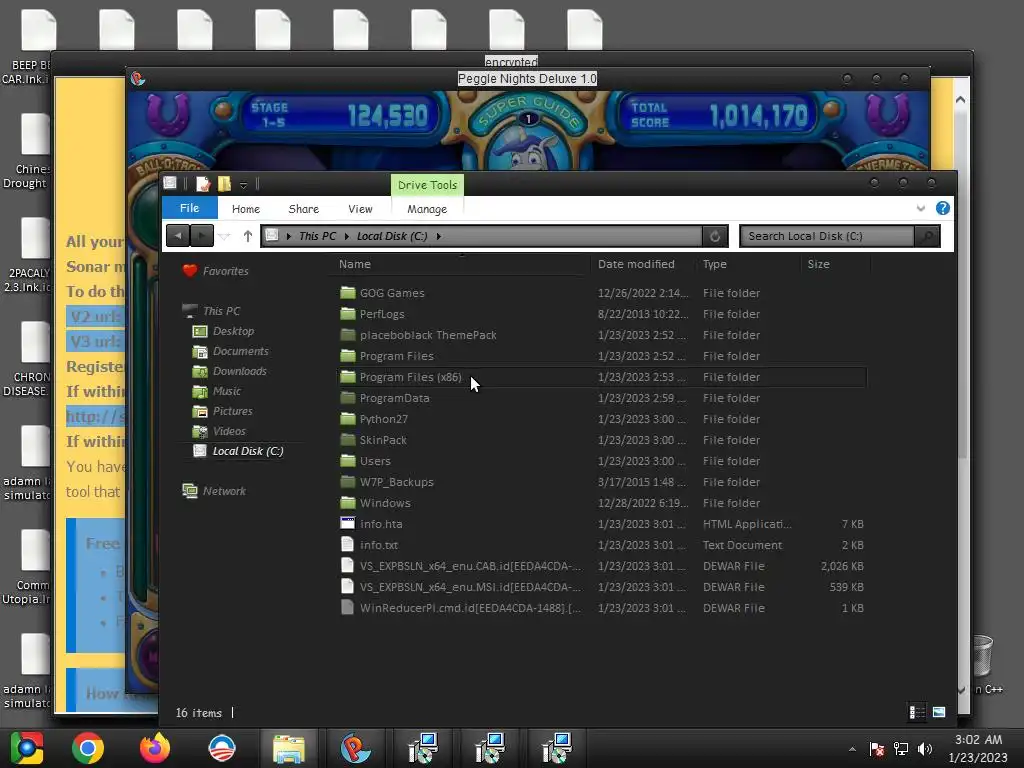
Task: Expand the ribbon with the chevron
Action: 921,208
